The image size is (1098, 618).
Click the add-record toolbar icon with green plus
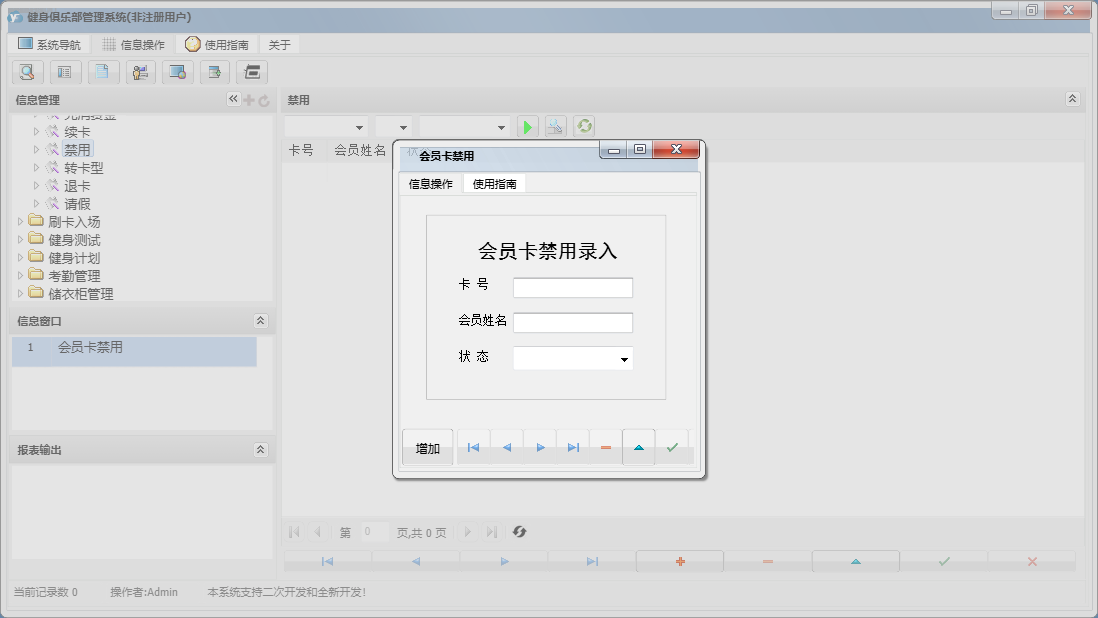tap(214, 72)
